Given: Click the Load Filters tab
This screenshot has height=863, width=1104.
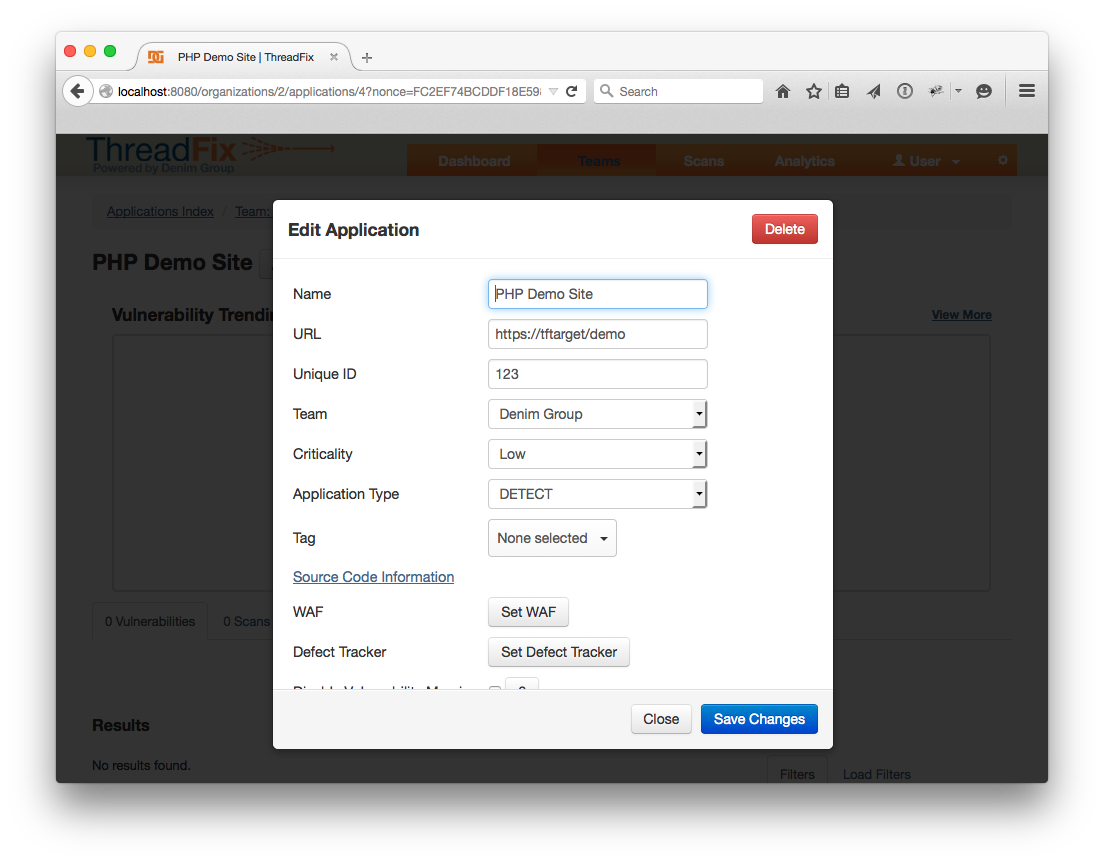Looking at the screenshot, I should [x=877, y=774].
